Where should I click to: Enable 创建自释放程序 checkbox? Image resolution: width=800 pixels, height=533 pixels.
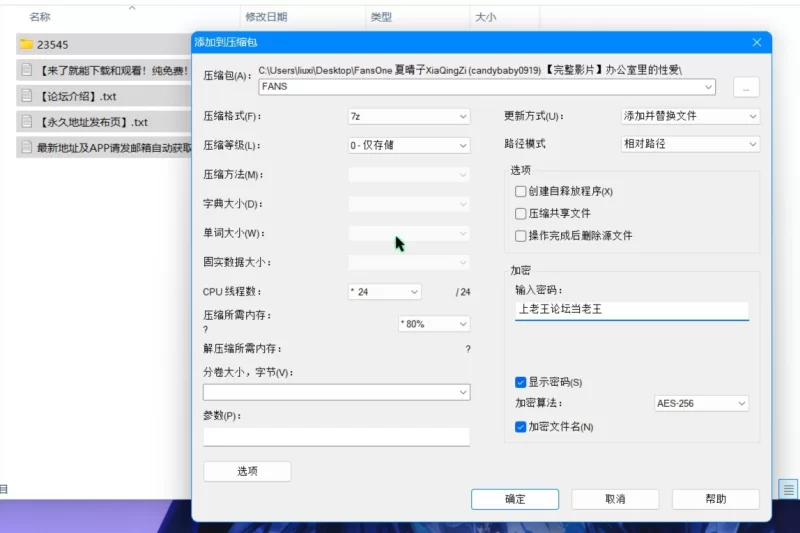click(x=520, y=191)
